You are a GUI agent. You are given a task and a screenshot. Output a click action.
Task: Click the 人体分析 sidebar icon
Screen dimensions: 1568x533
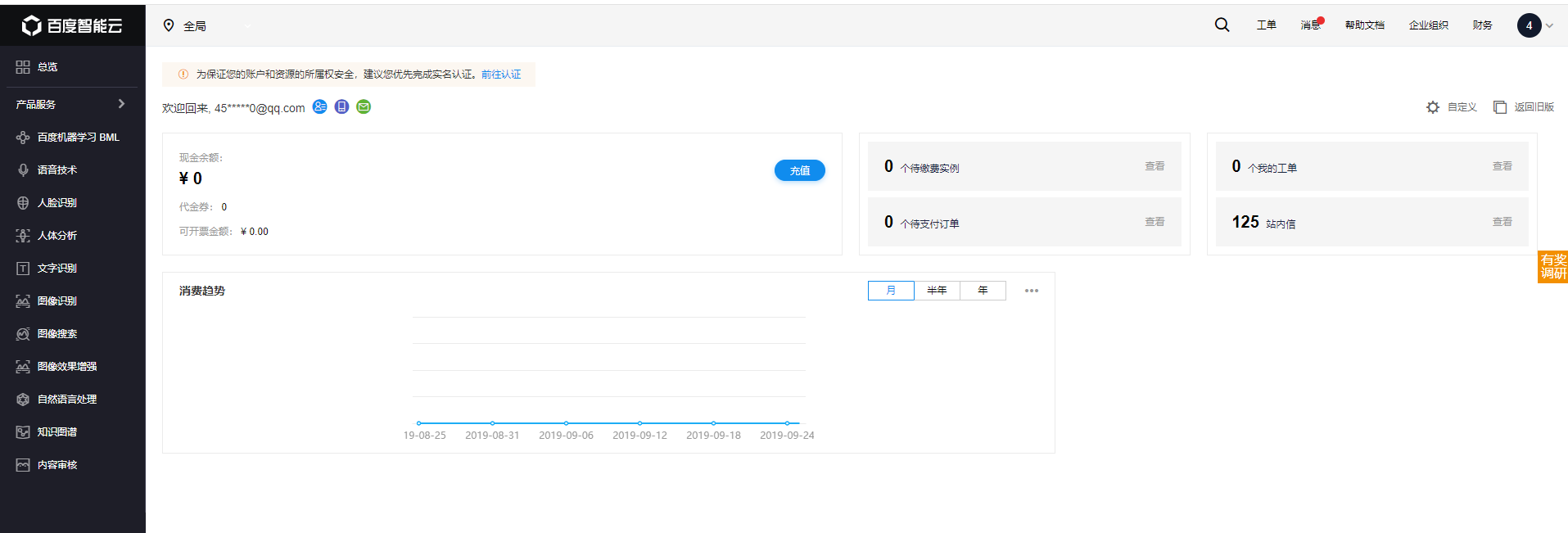[23, 236]
